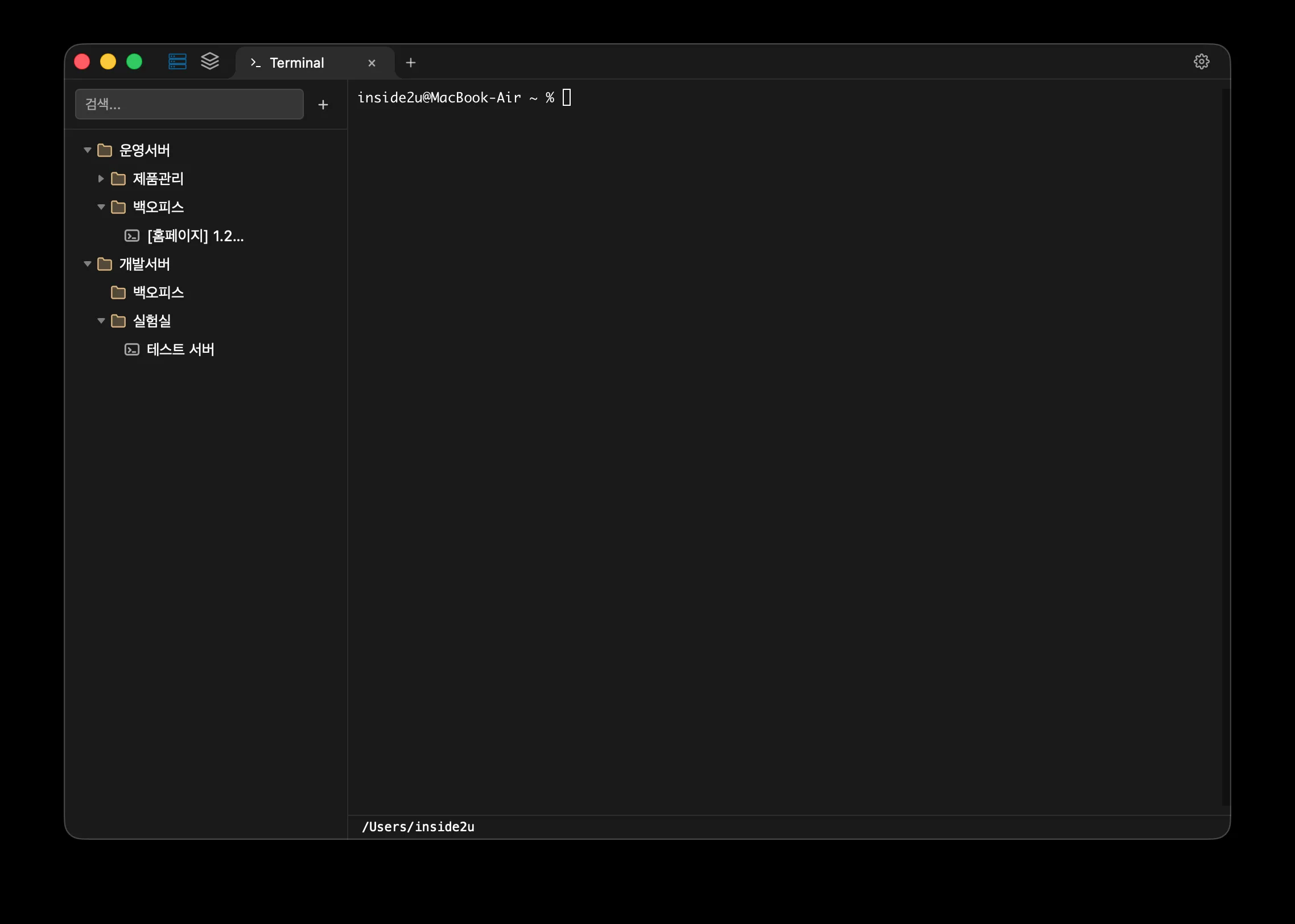Collapse the 운영서버 folder arrow

[x=88, y=150]
